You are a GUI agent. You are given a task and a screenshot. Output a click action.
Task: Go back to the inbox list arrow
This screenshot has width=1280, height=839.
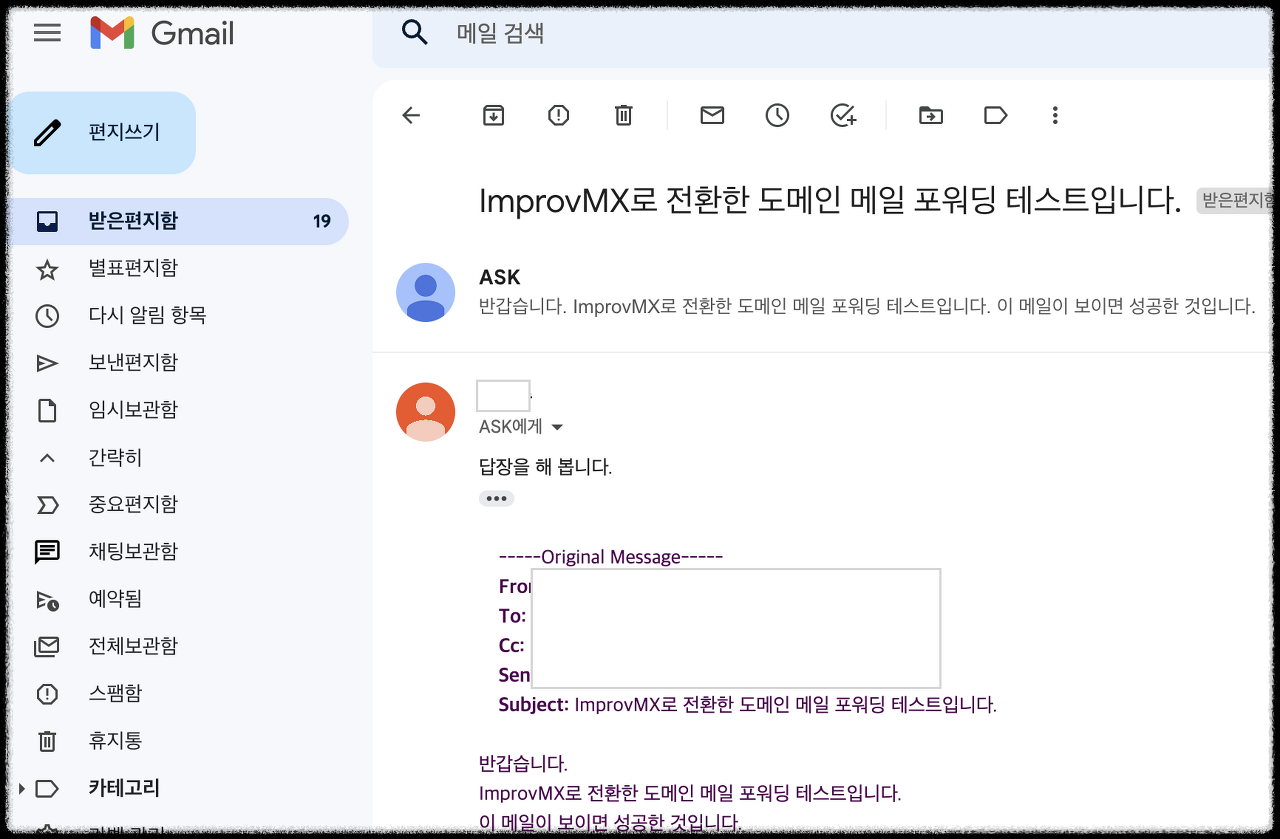pos(411,115)
